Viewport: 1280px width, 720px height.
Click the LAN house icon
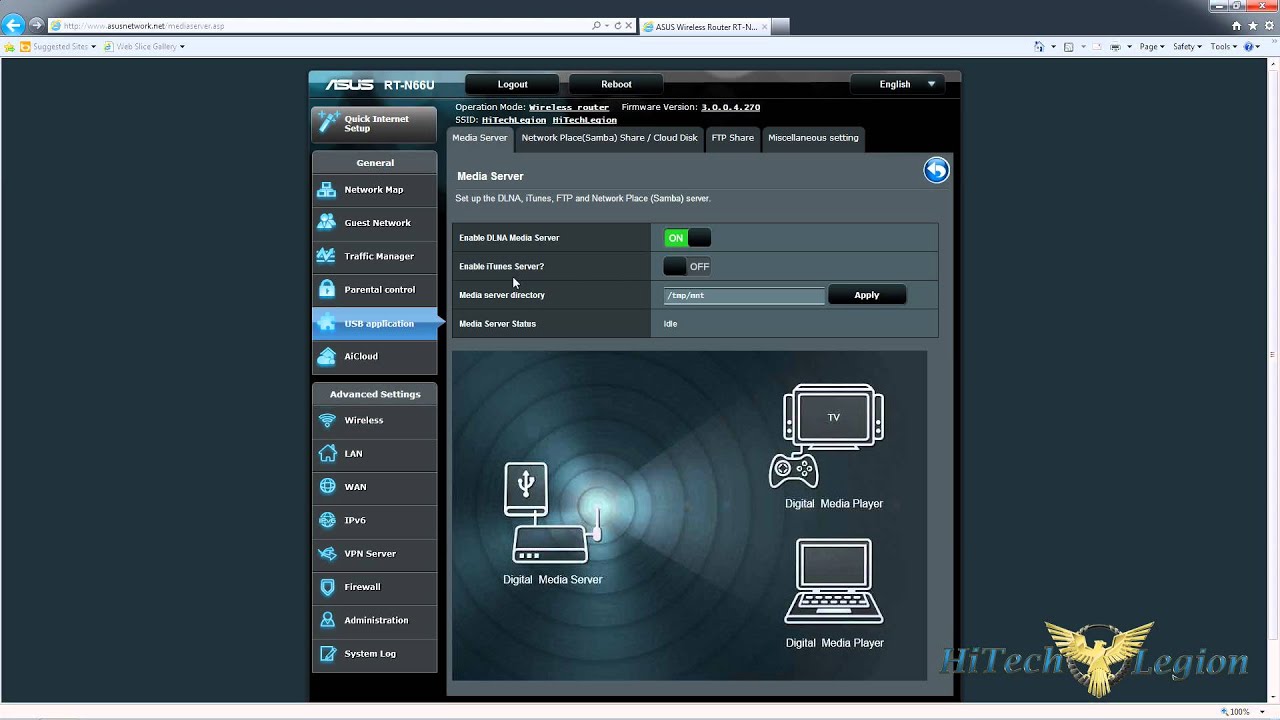pos(327,453)
